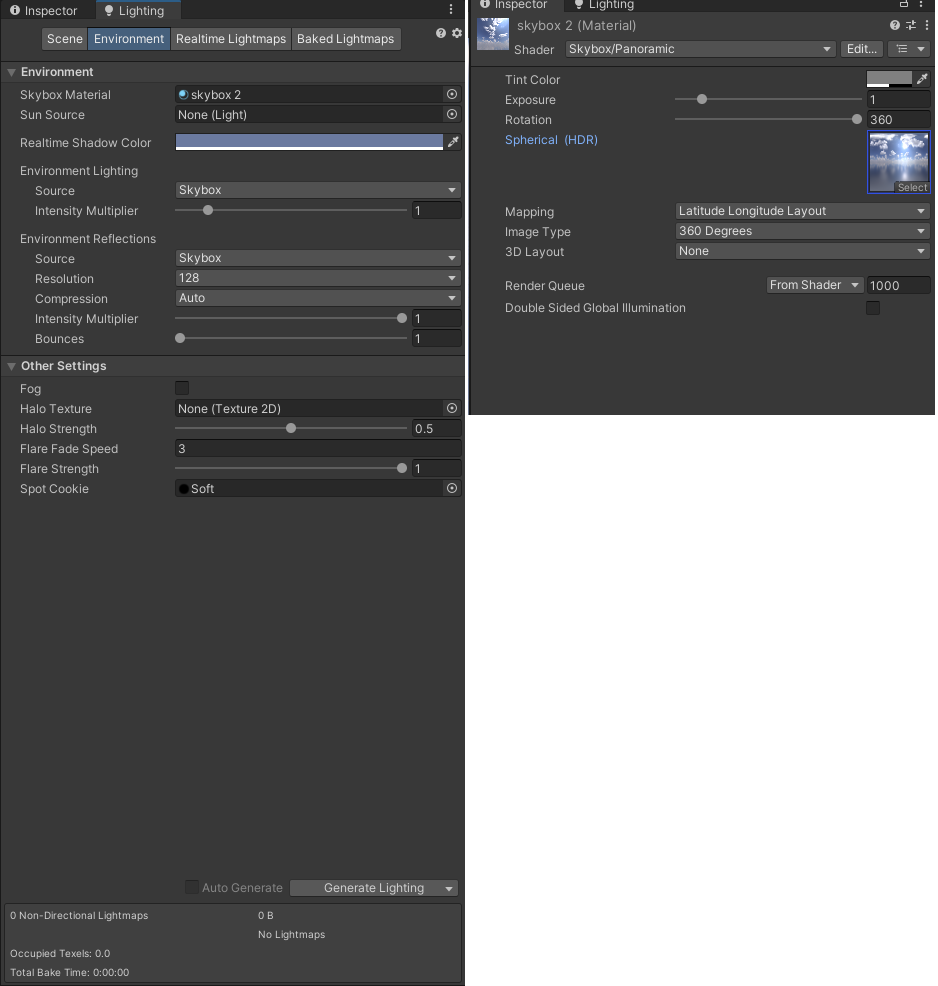Viewport: 938px width, 986px height.
Task: Open Environment Reflections Source dropdown
Action: tap(317, 258)
